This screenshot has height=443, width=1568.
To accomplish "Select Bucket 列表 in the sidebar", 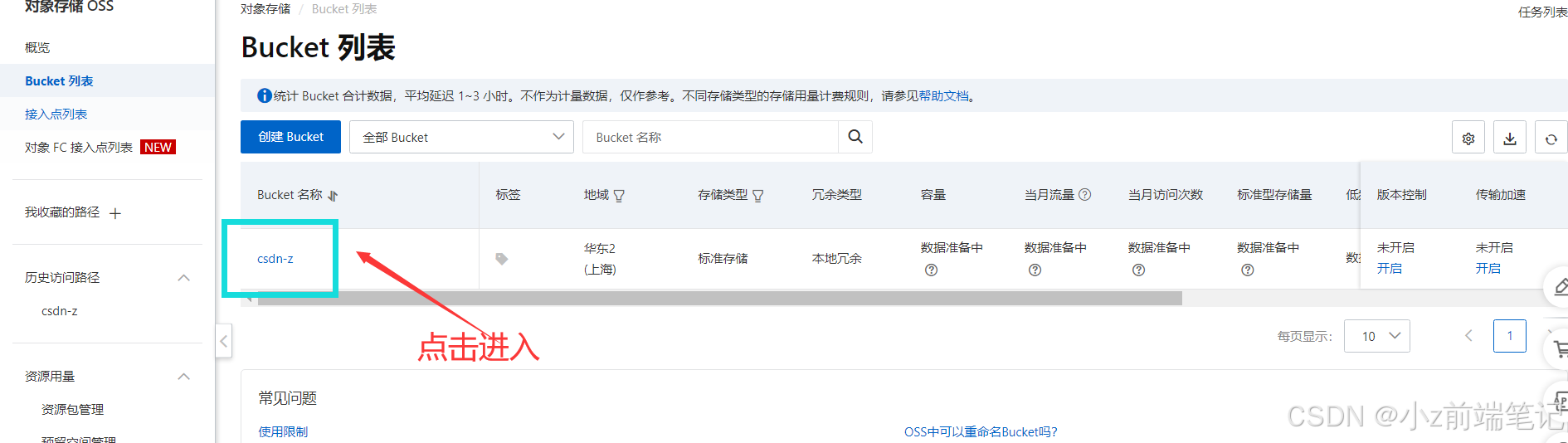I will 59,80.
